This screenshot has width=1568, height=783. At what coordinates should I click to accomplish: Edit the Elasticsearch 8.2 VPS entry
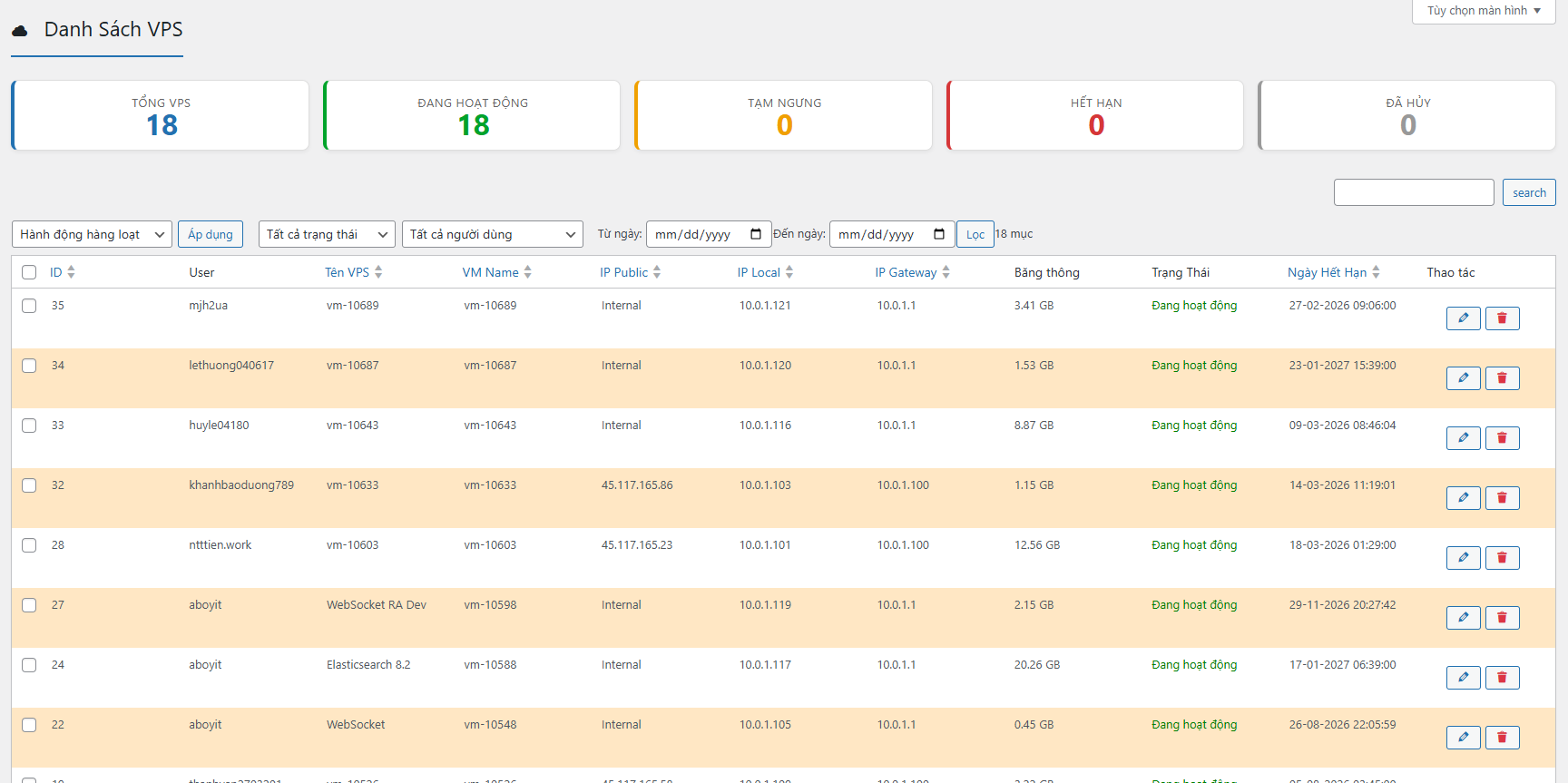(x=1463, y=678)
